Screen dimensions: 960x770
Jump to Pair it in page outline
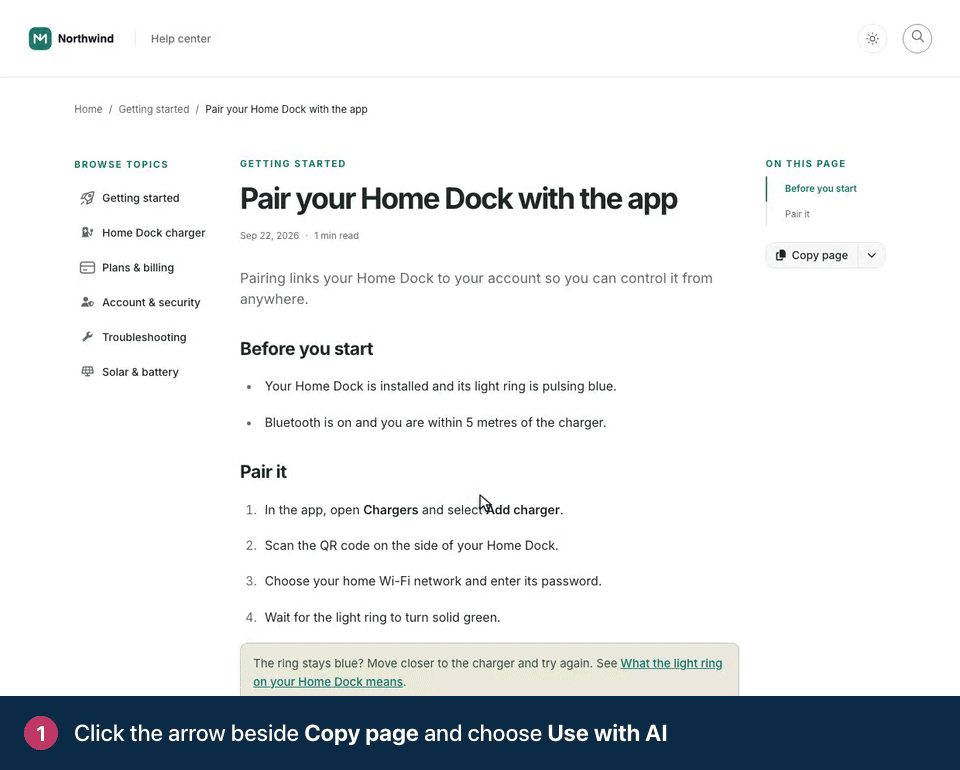pyautogui.click(x=797, y=214)
